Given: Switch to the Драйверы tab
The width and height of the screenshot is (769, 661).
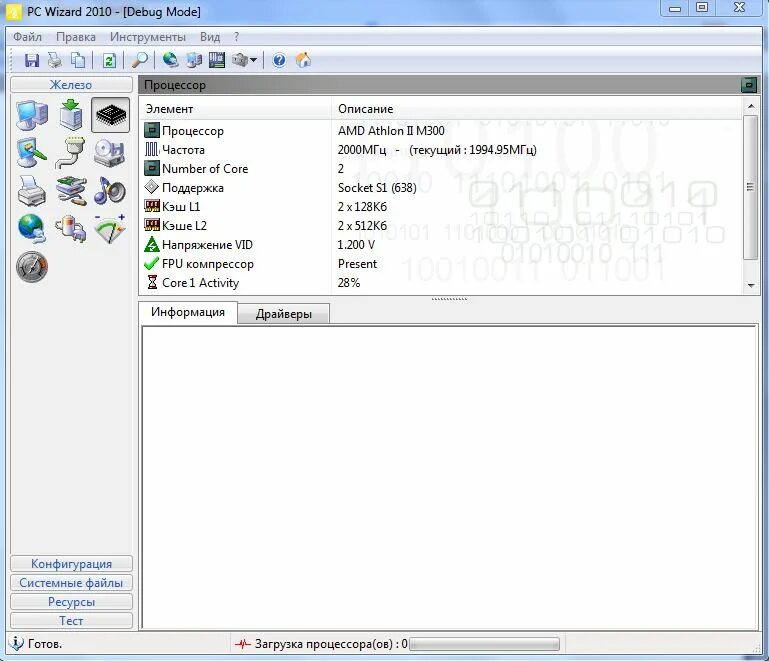Looking at the screenshot, I should coord(283,314).
